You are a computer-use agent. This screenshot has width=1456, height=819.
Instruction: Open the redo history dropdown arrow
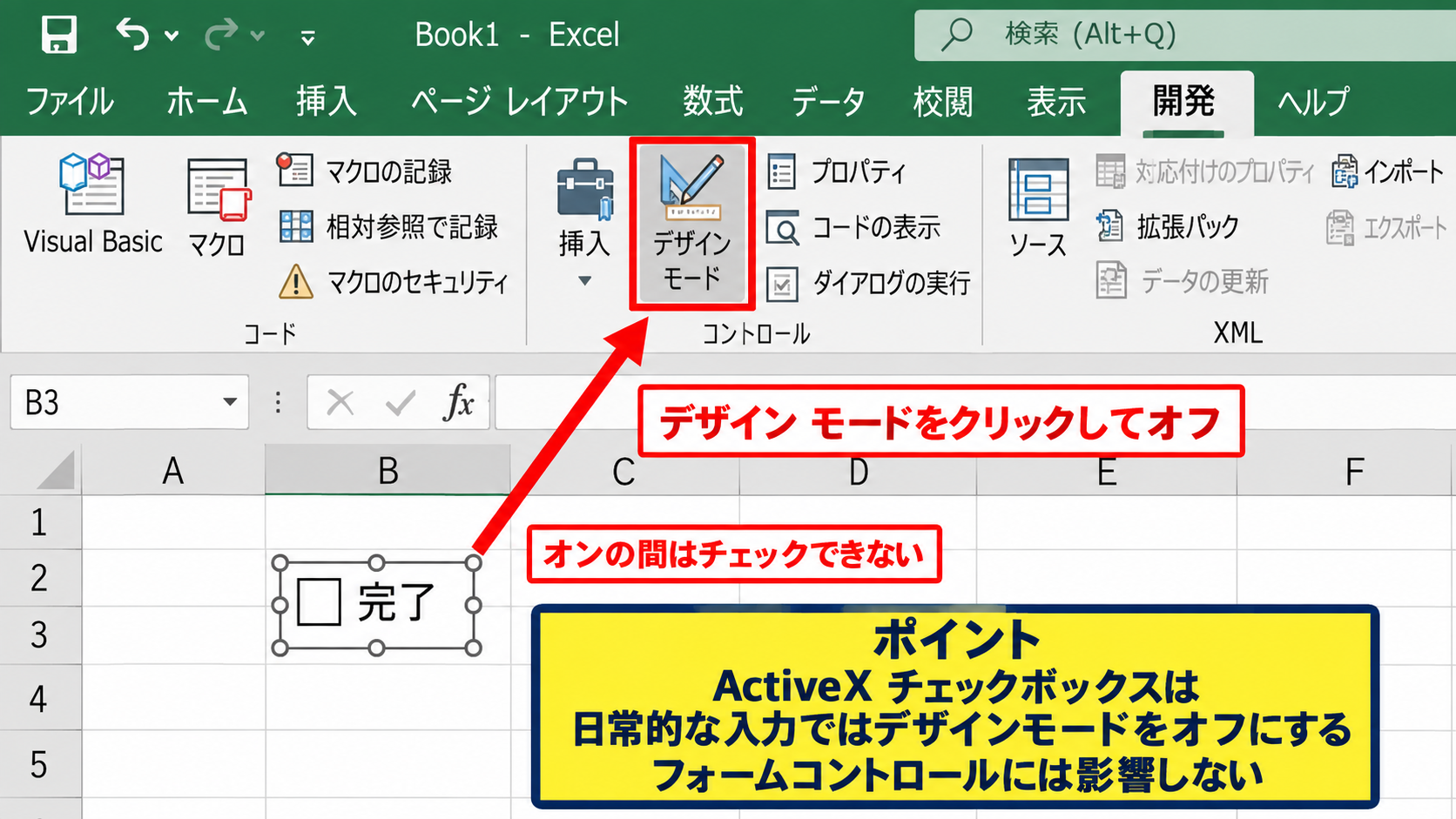pyautogui.click(x=257, y=36)
